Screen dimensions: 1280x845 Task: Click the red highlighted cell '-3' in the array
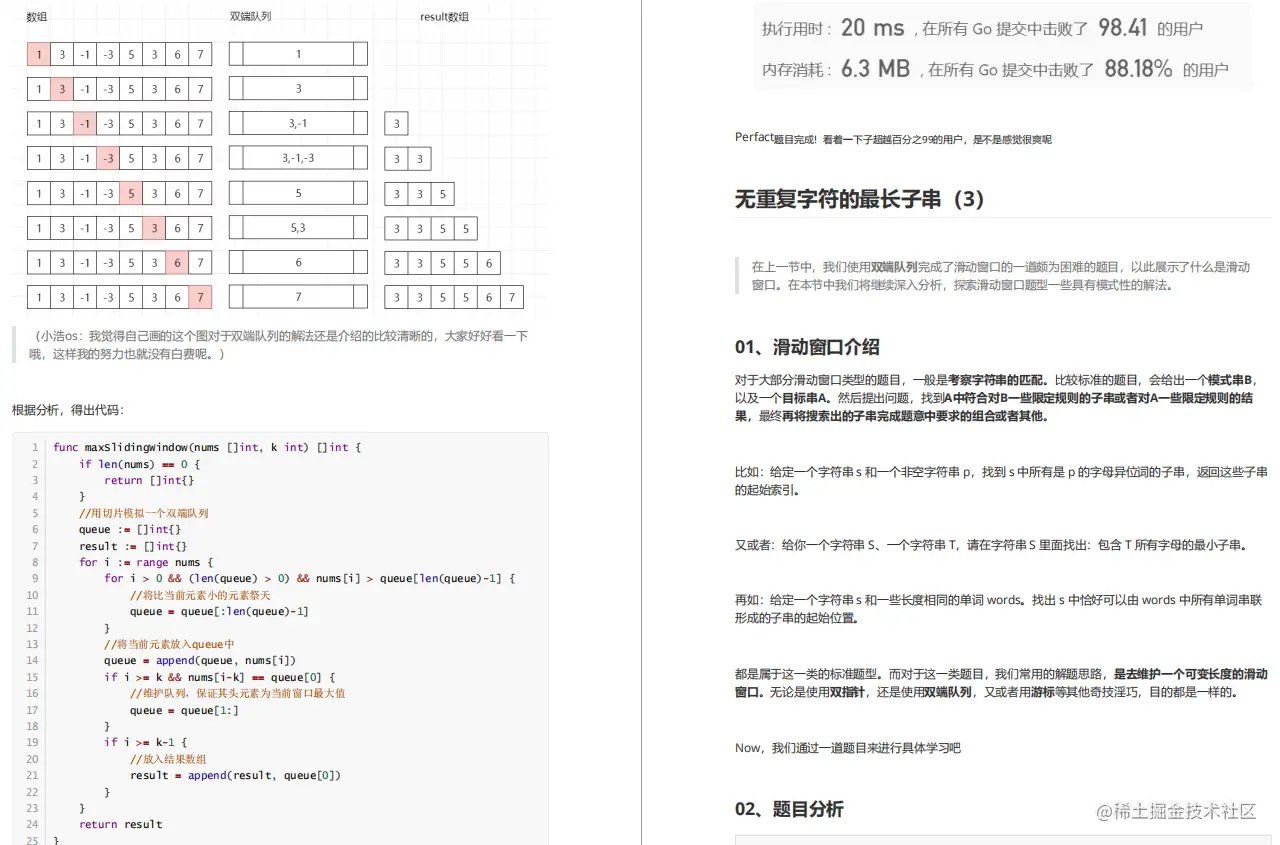(x=108, y=159)
